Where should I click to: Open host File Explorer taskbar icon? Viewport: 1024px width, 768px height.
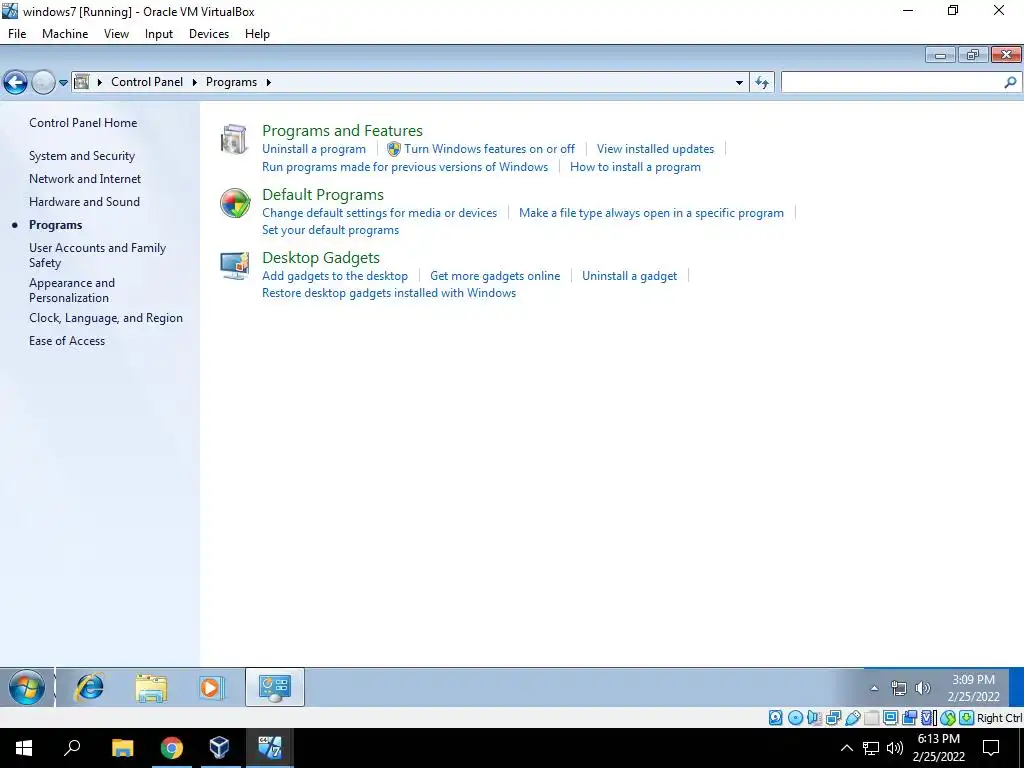122,748
